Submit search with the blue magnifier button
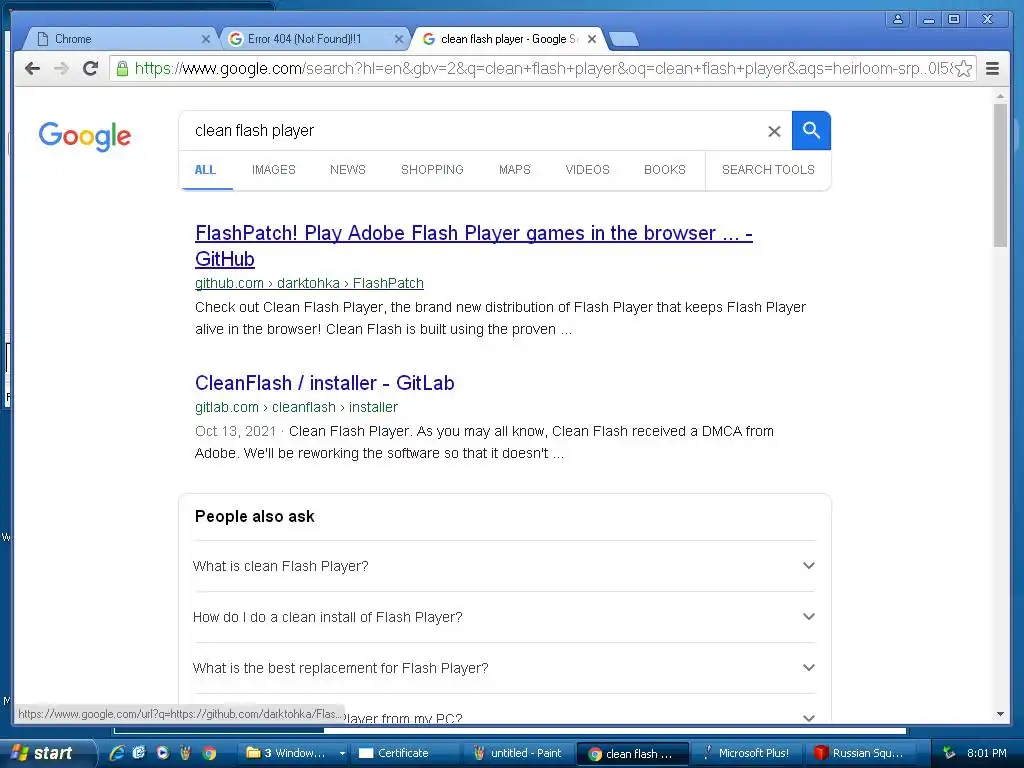 (811, 131)
